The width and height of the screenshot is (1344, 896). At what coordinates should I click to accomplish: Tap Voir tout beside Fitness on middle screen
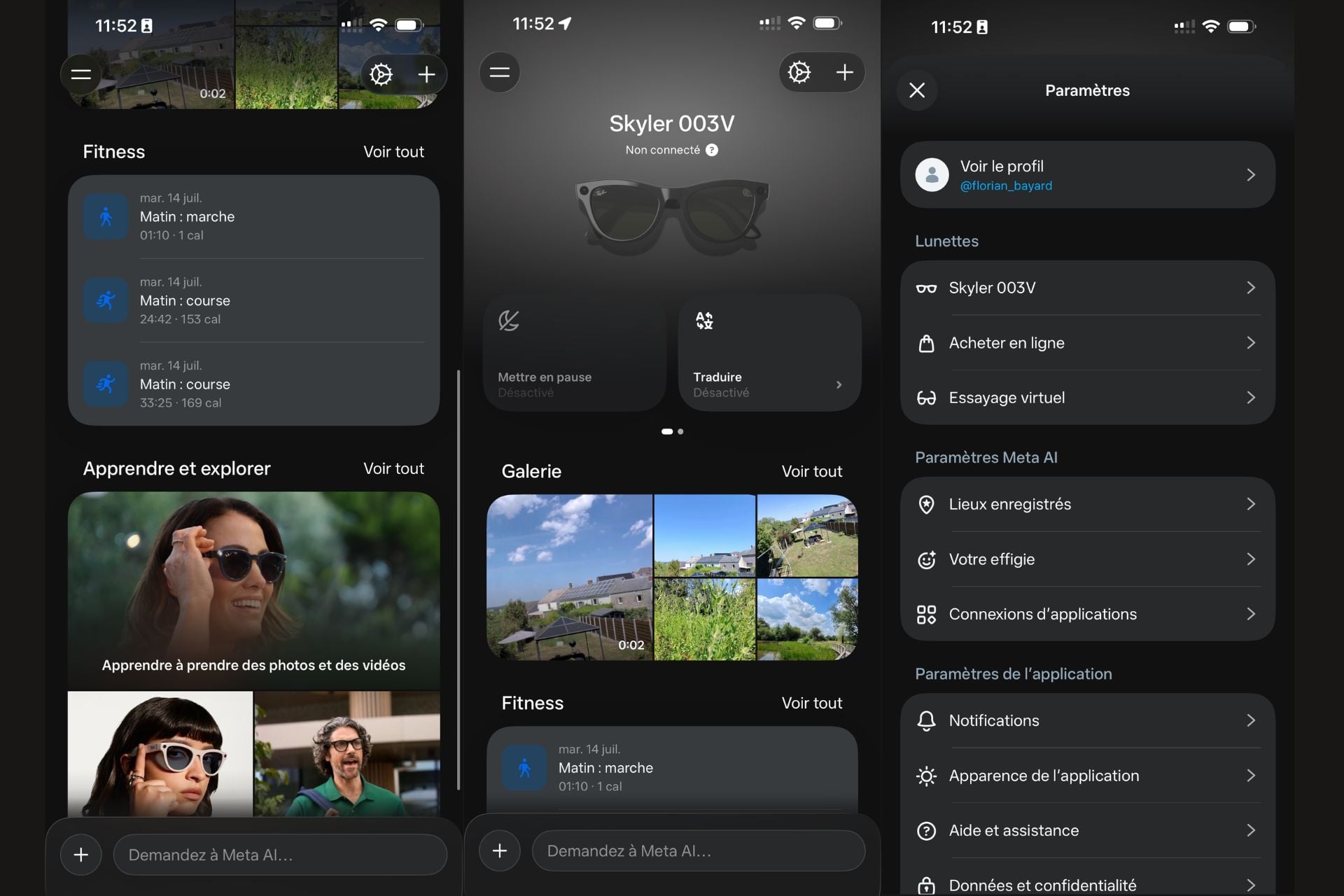[812, 703]
